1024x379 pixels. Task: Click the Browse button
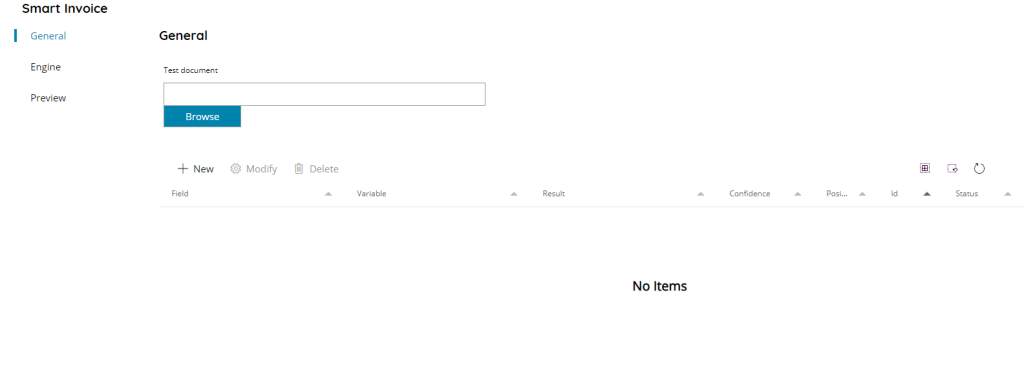[202, 116]
